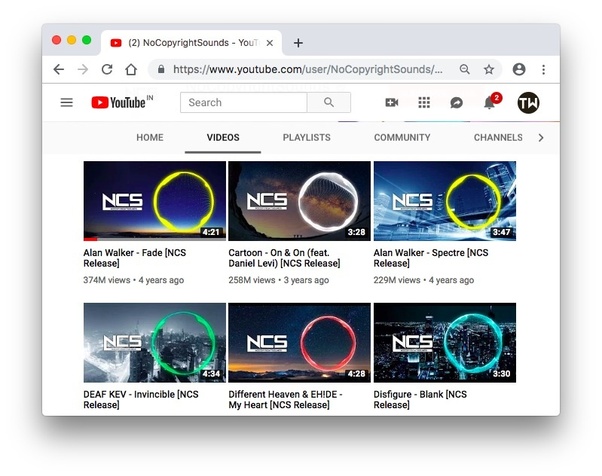Open the 'Cartoon - On & On' title link
This screenshot has height=476, width=602.
(284, 258)
